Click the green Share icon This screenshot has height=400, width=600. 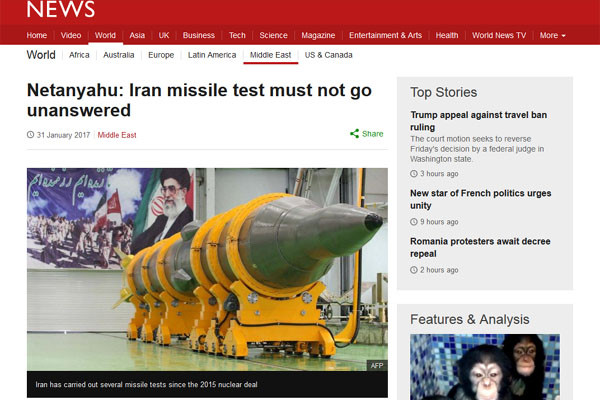coord(354,134)
